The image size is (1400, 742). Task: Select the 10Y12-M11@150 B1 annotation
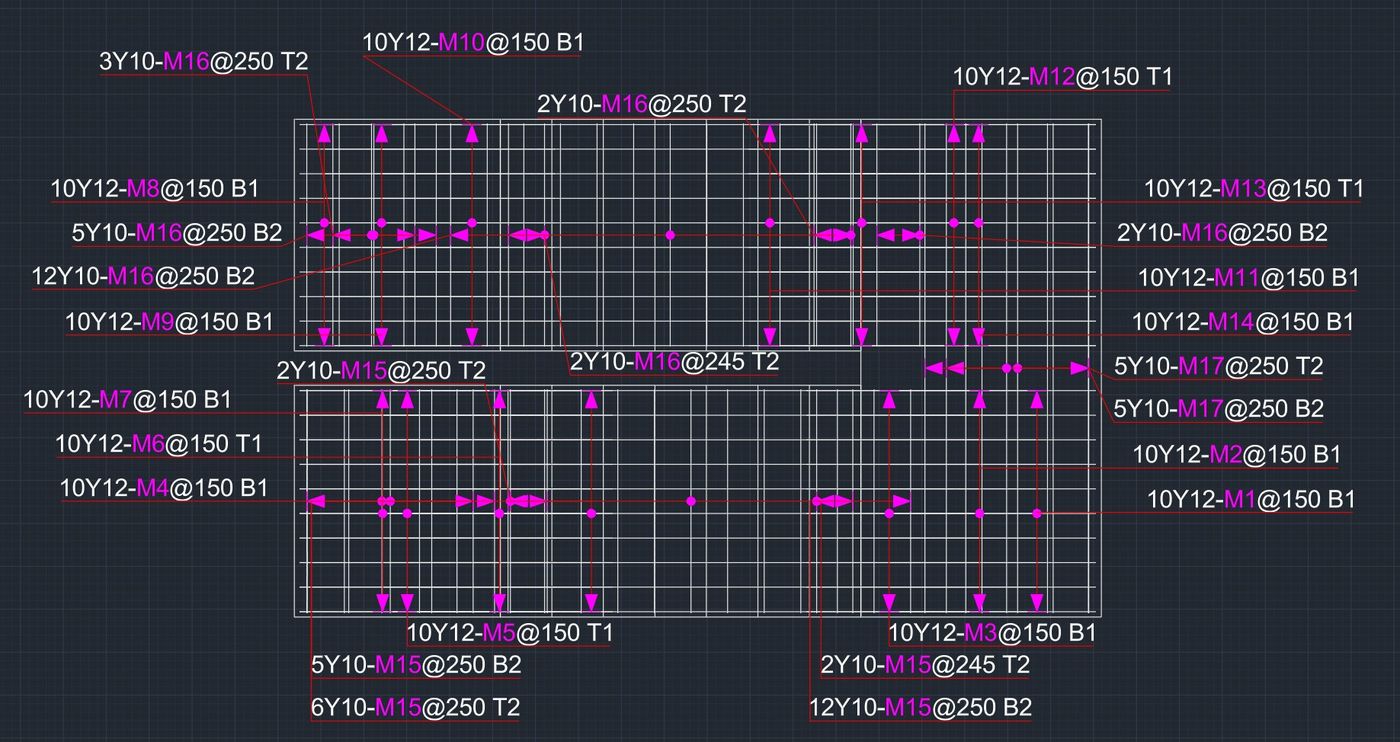coord(1249,278)
